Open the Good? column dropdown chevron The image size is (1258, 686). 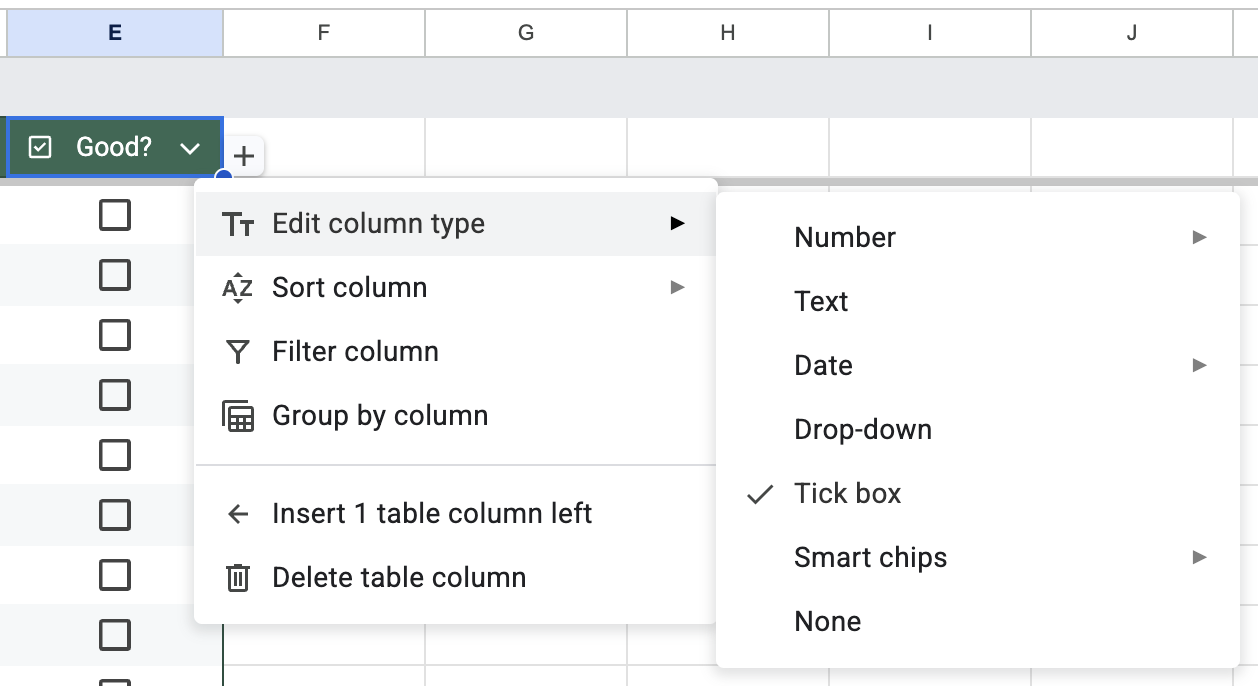pyautogui.click(x=190, y=148)
